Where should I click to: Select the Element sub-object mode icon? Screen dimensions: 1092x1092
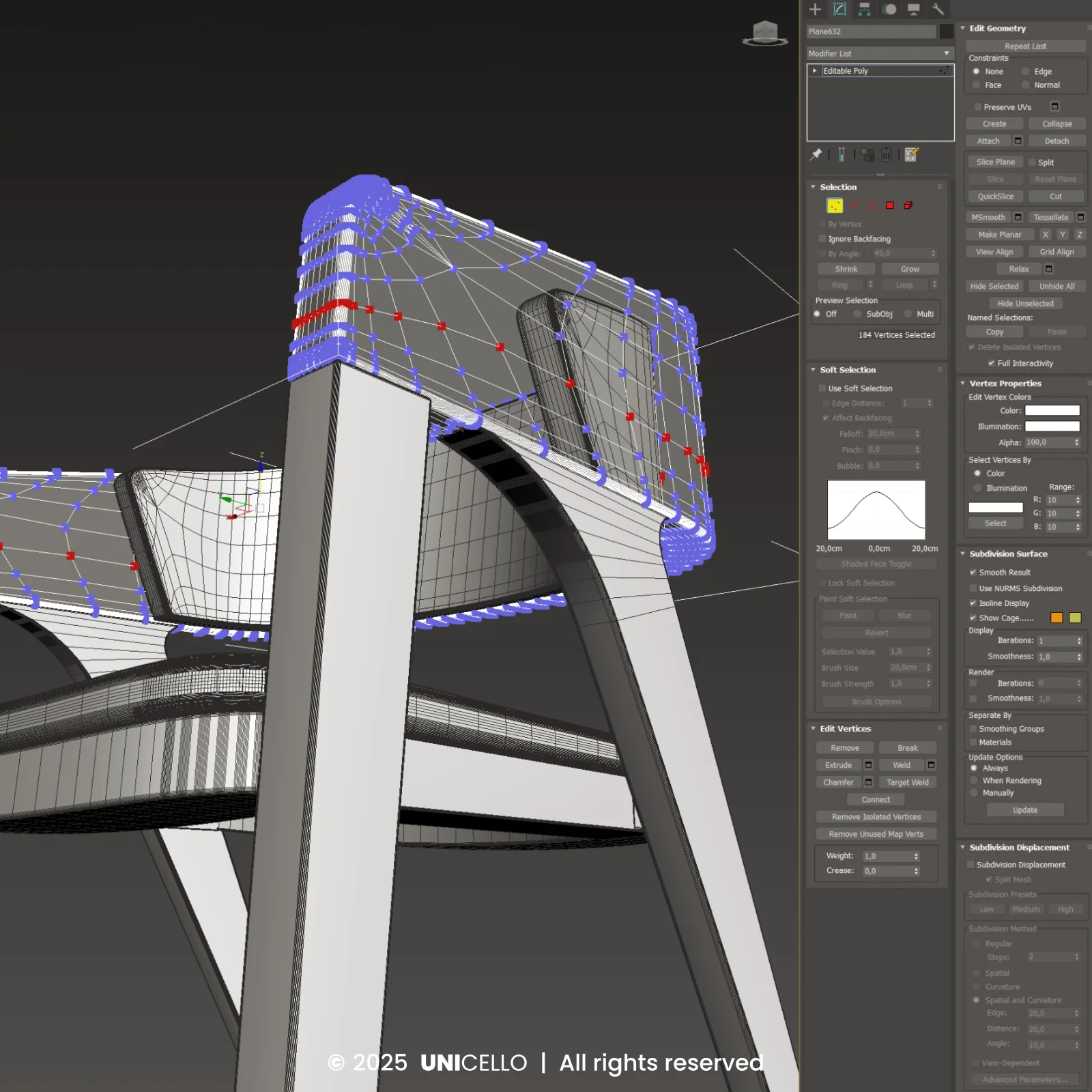click(908, 205)
